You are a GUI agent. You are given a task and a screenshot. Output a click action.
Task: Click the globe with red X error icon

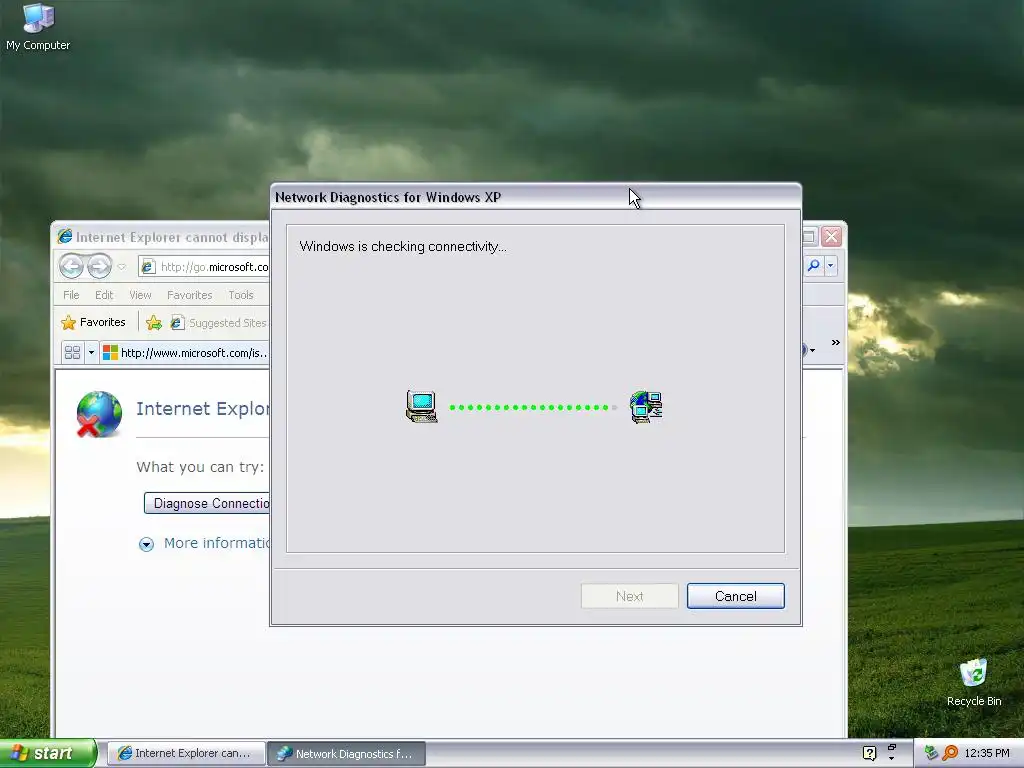coord(99,414)
